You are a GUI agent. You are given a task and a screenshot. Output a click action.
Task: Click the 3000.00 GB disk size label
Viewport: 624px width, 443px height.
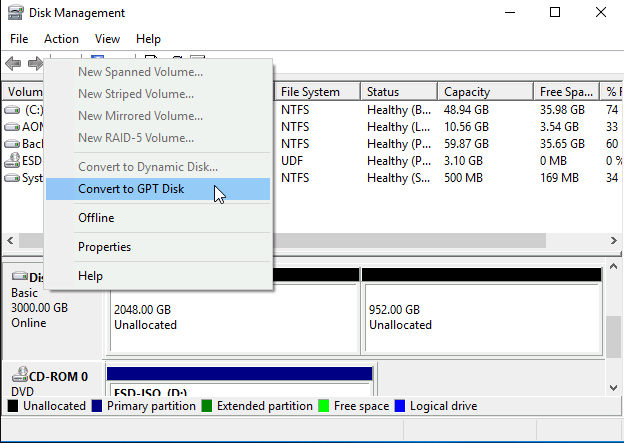(x=39, y=308)
